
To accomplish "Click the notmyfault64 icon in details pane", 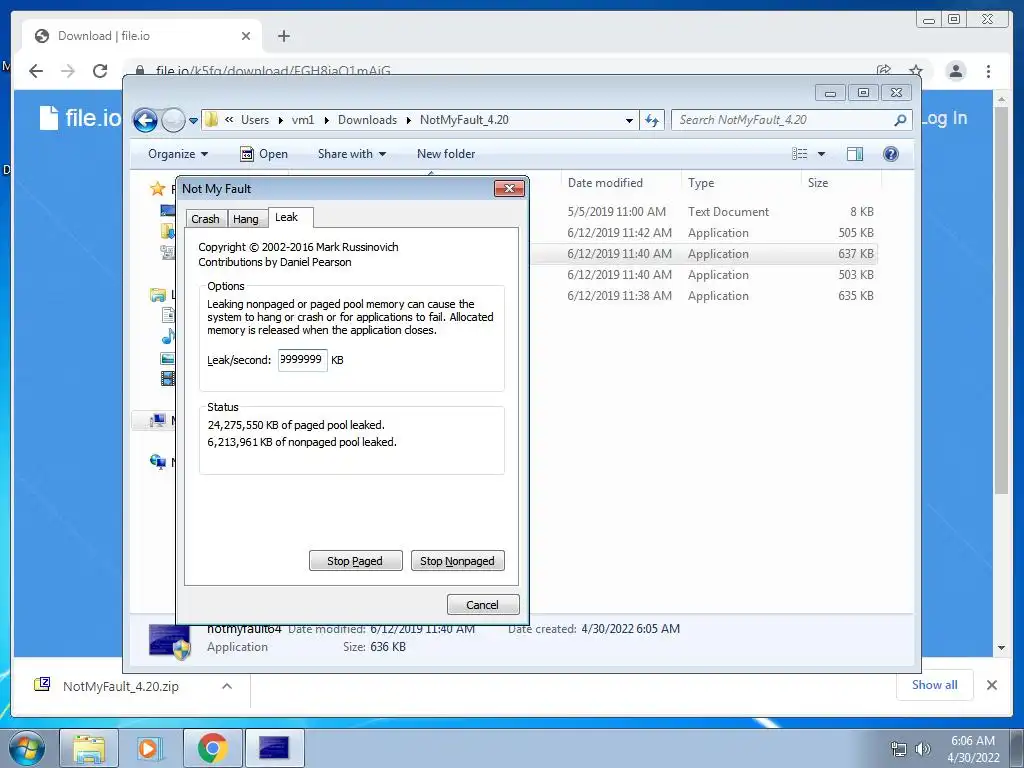I will (170, 643).
